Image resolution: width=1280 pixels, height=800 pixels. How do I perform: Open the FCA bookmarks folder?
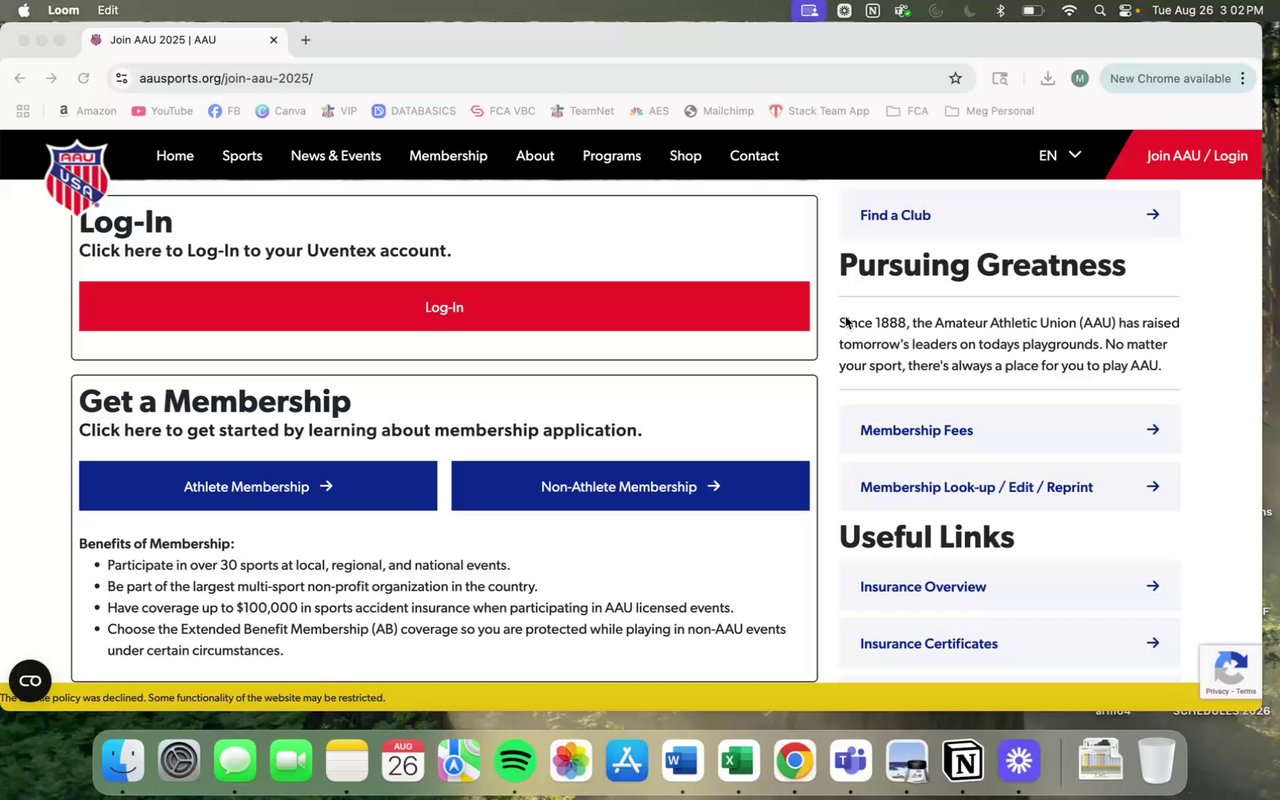click(907, 111)
